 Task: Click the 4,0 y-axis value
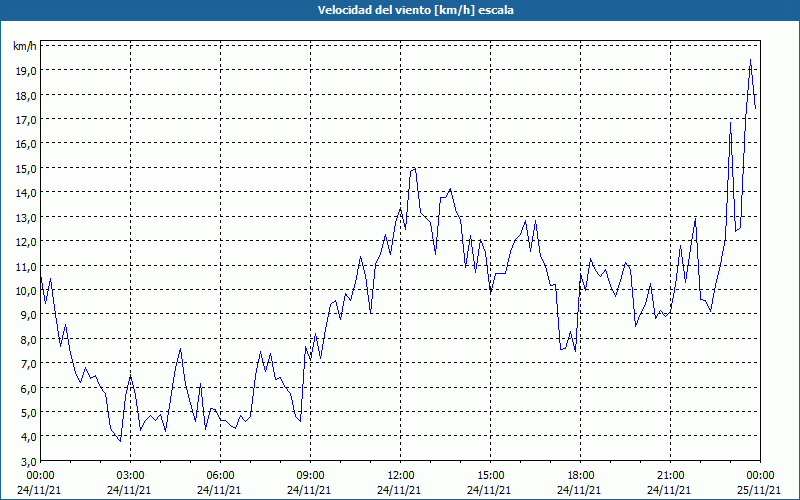[29, 437]
